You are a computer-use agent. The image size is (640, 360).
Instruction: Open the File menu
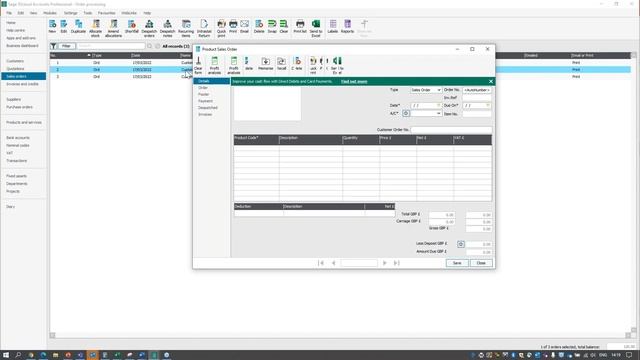(9, 13)
